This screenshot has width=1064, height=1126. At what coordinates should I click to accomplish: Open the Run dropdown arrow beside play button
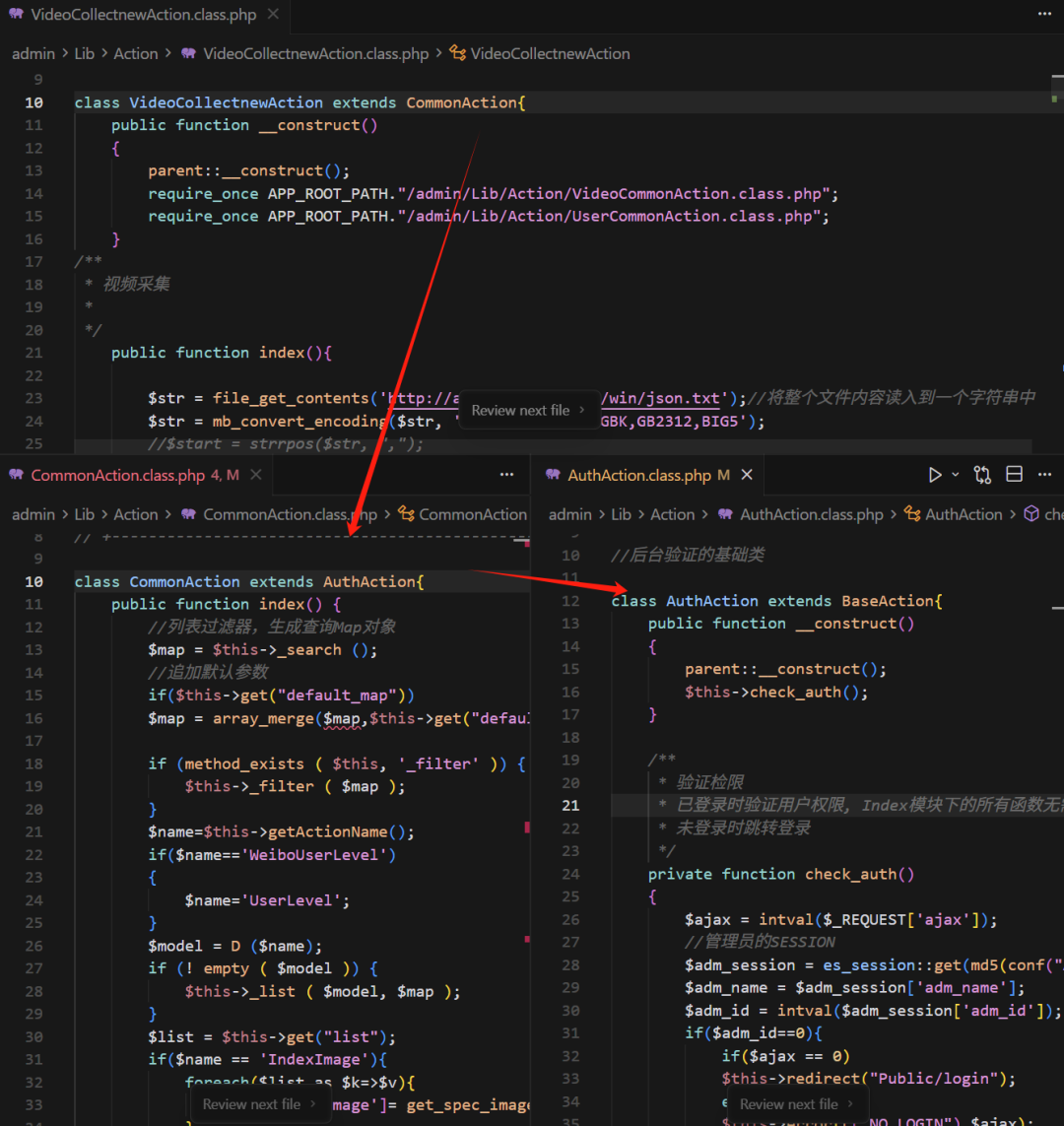point(955,475)
